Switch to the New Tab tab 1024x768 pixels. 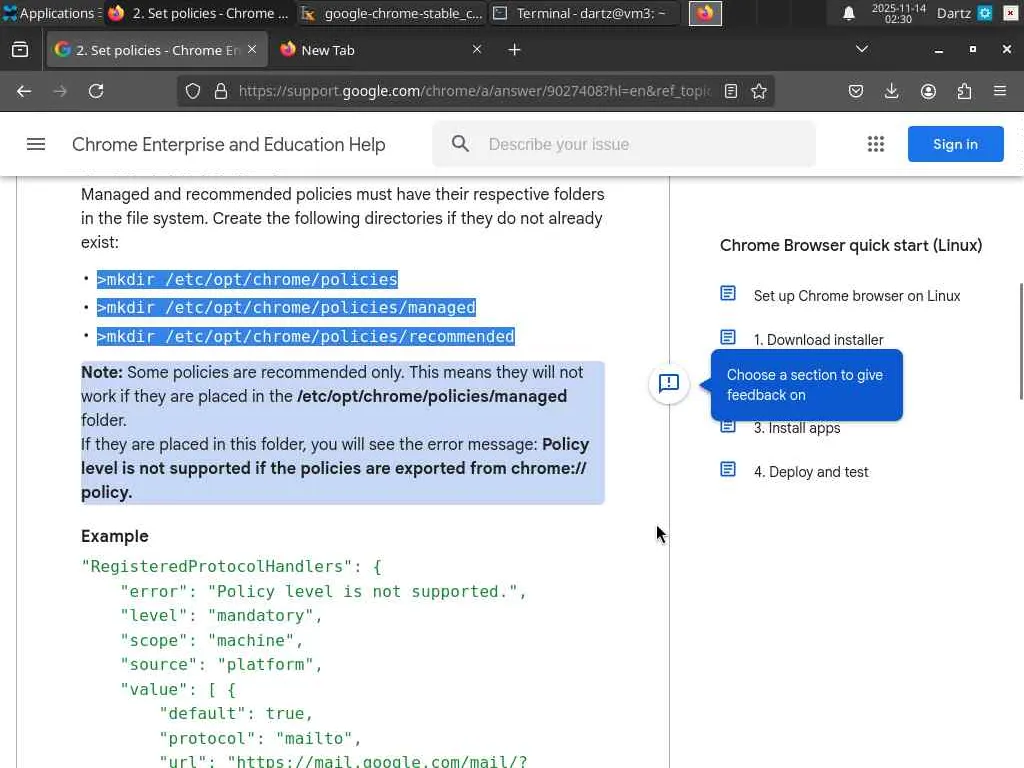click(x=381, y=50)
